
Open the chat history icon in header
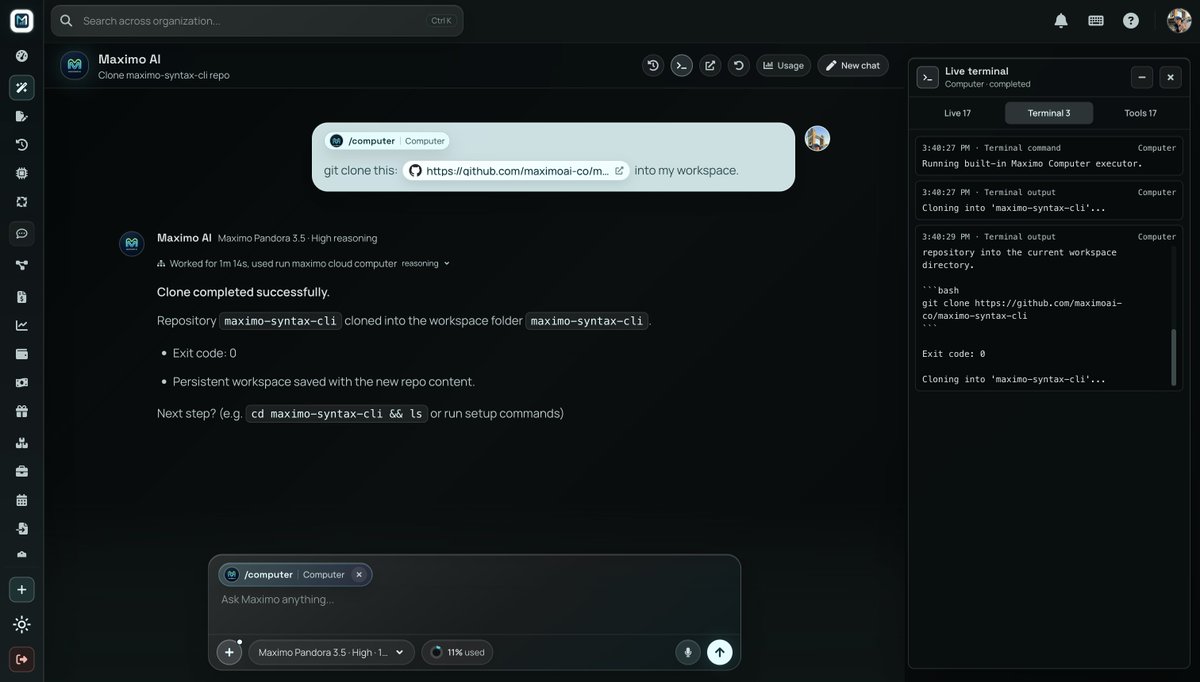[653, 65]
